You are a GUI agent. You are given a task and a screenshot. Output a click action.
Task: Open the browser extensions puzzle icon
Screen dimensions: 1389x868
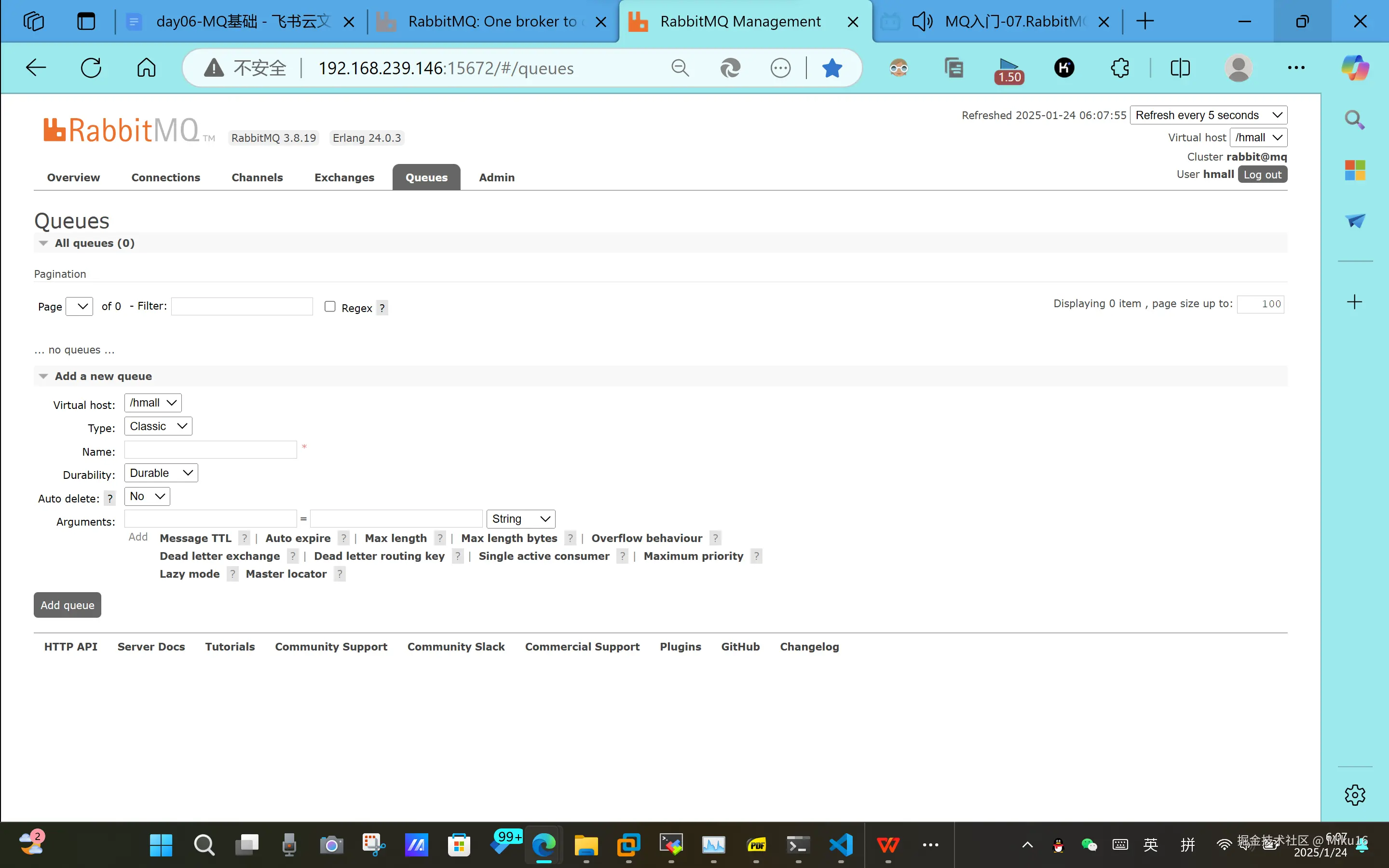(x=1120, y=68)
